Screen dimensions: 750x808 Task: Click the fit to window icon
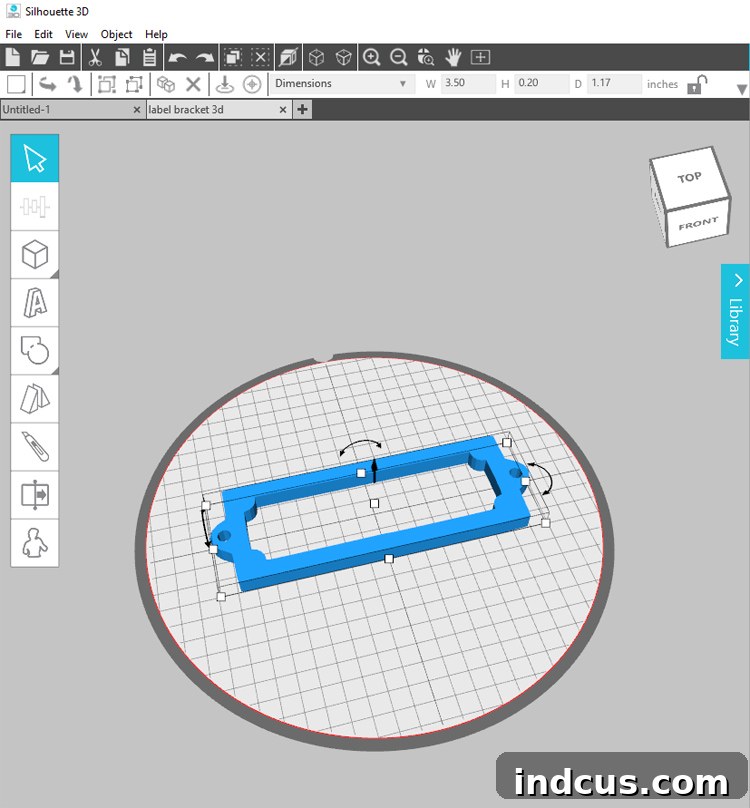click(480, 57)
